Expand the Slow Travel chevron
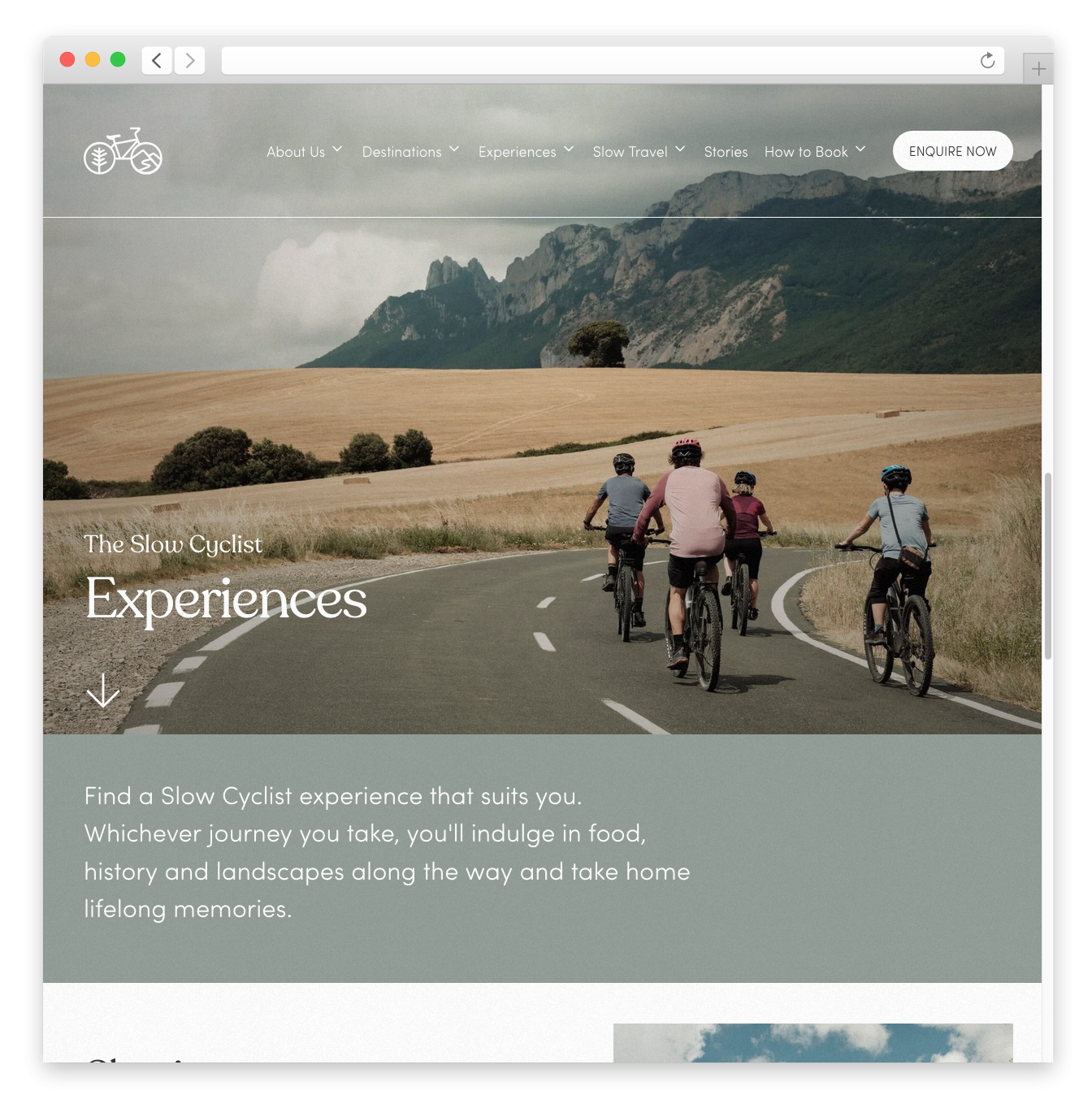Image resolution: width=1092 pixels, height=1108 pixels. tap(680, 149)
